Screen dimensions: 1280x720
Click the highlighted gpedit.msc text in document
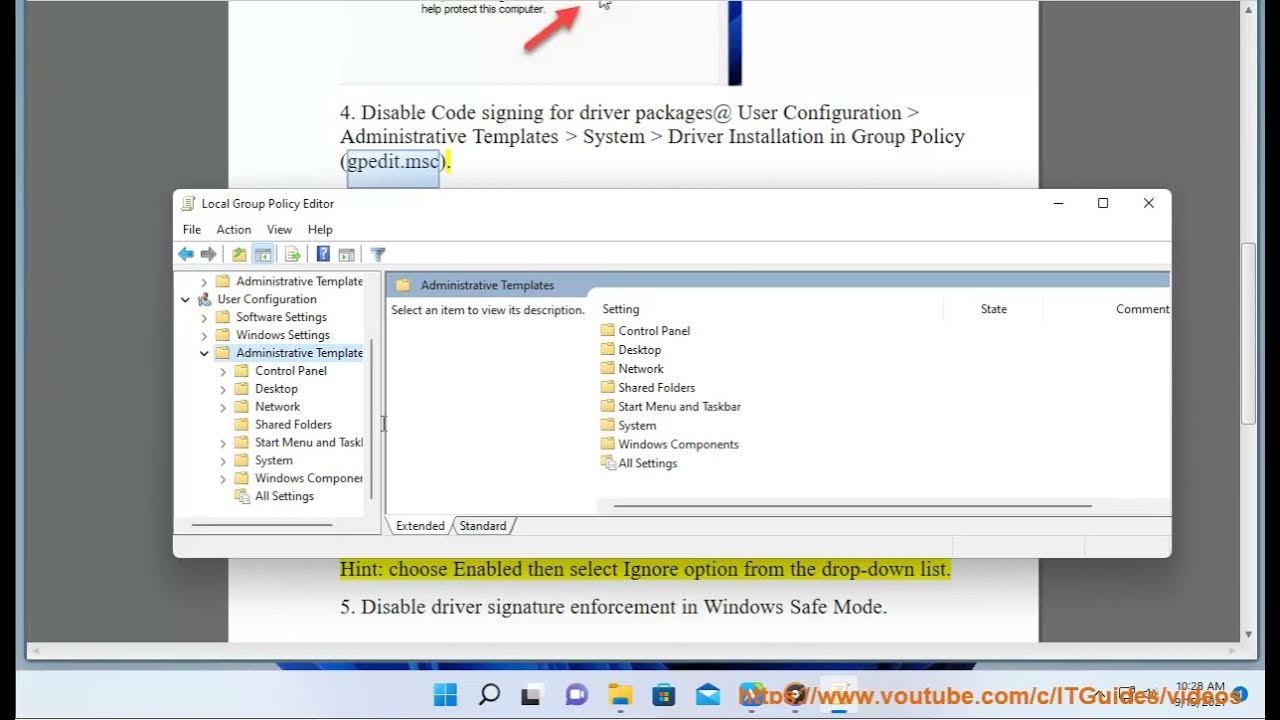tap(393, 161)
